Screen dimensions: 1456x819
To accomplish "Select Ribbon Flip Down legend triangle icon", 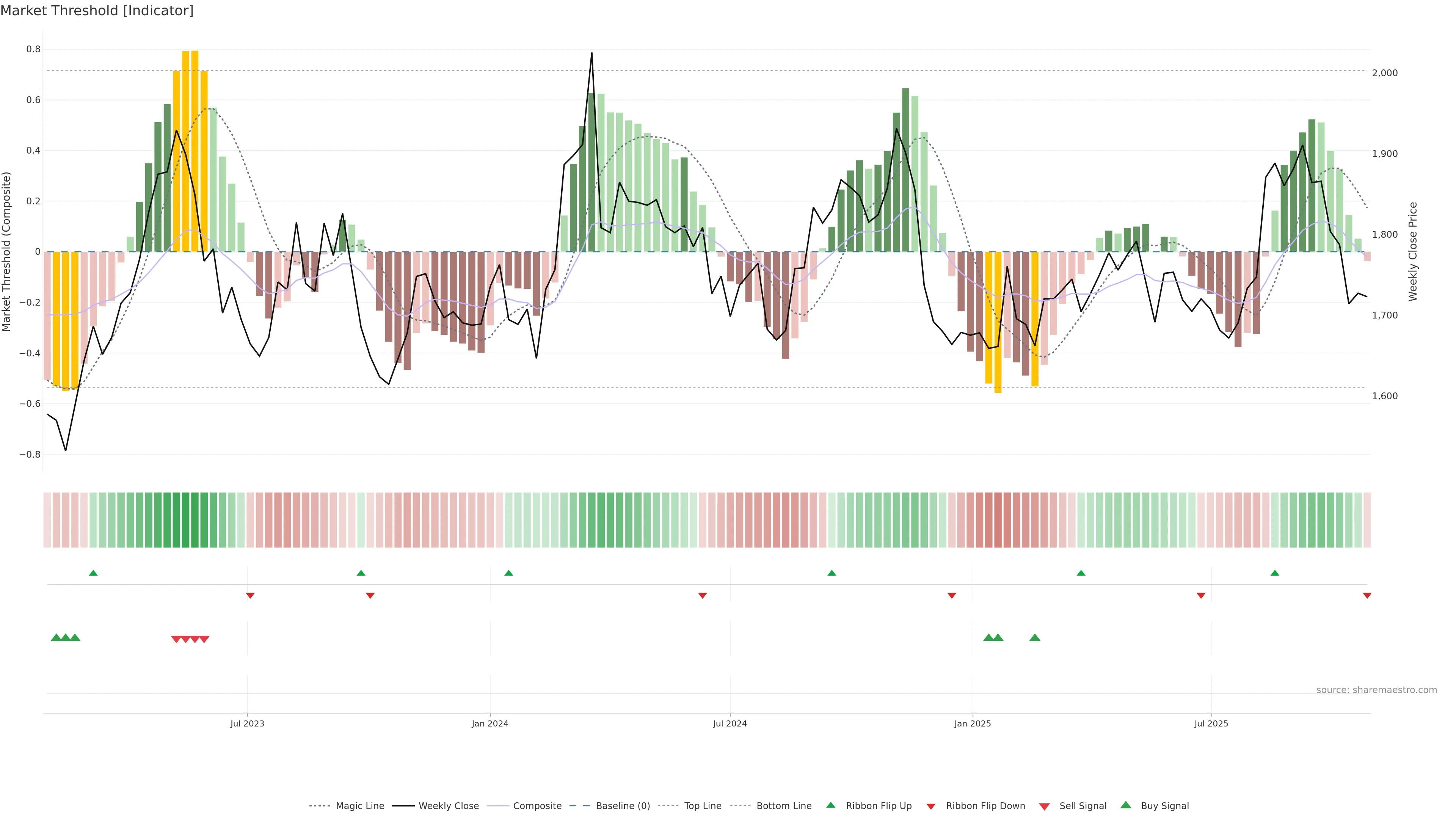I will coord(931,806).
